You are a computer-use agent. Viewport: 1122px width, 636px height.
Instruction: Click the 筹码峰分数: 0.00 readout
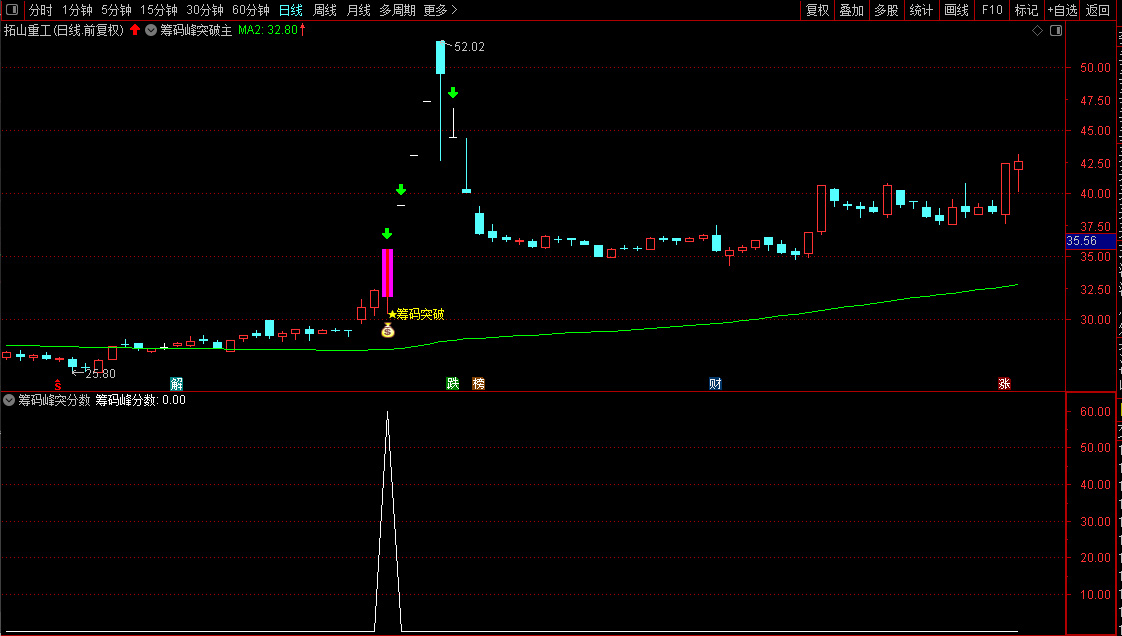140,400
